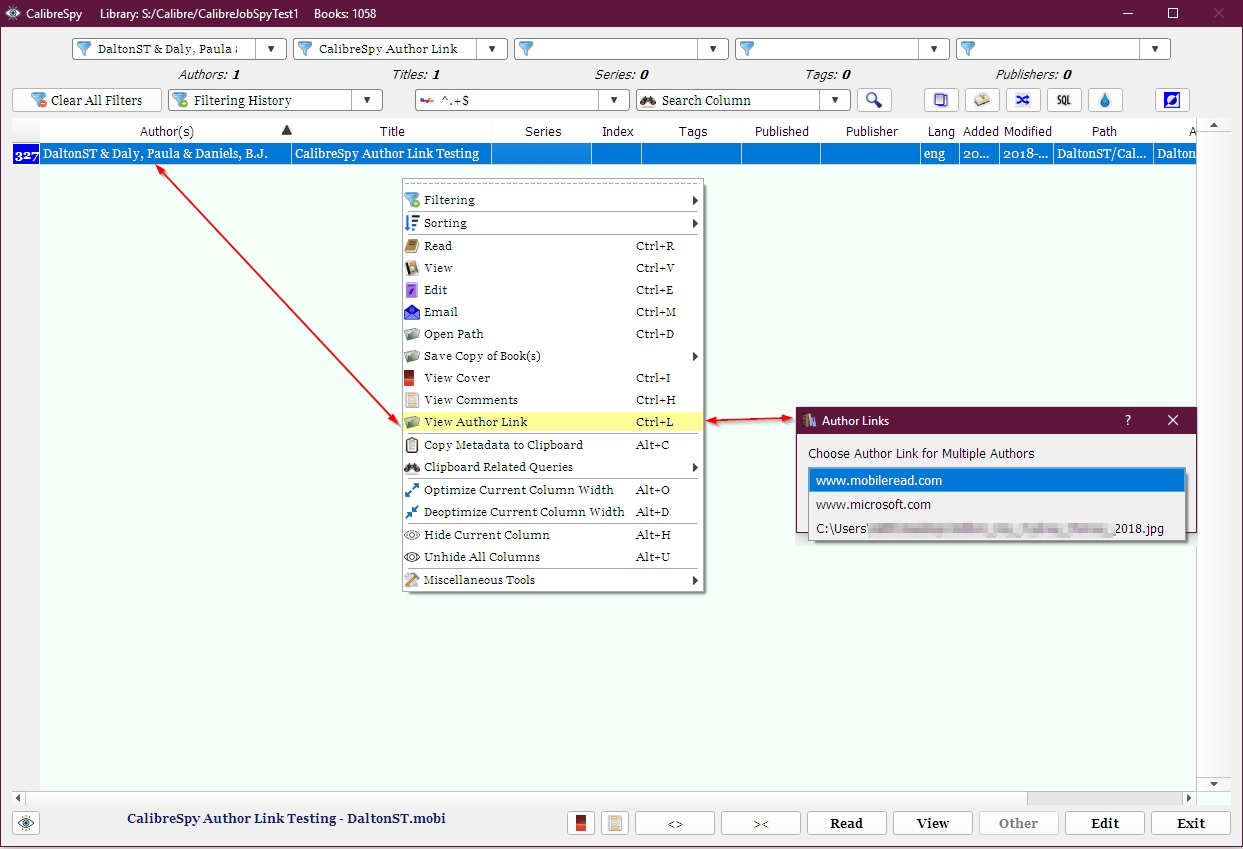Image resolution: width=1243 pixels, height=849 pixels.
Task: Open the SQL query tool icon
Action: point(1064,100)
